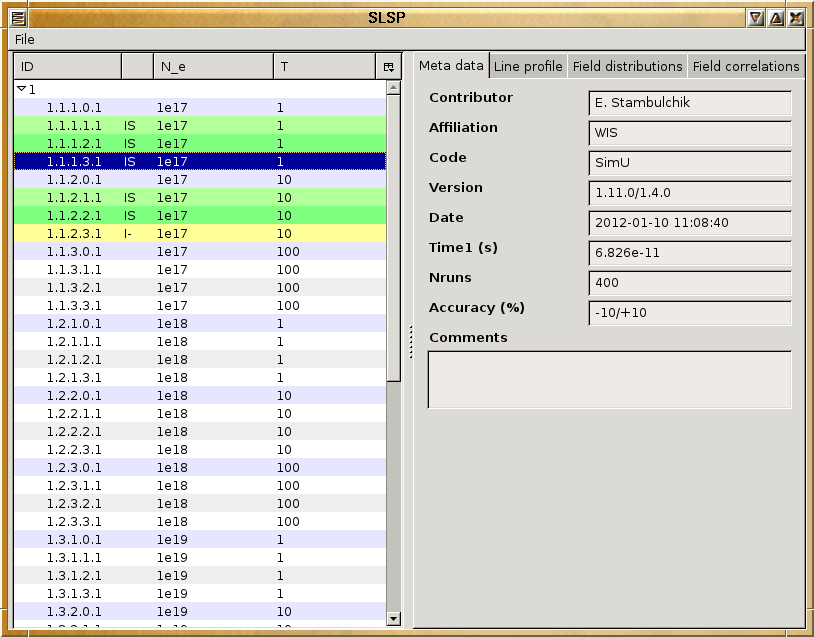Select the yellow row 1.1.2.3.1
This screenshot has width=814, height=637.
point(74,234)
